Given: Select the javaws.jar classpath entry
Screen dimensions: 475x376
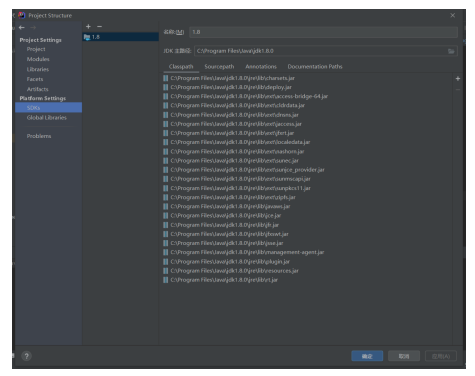Looking at the screenshot, I should click(230, 206).
